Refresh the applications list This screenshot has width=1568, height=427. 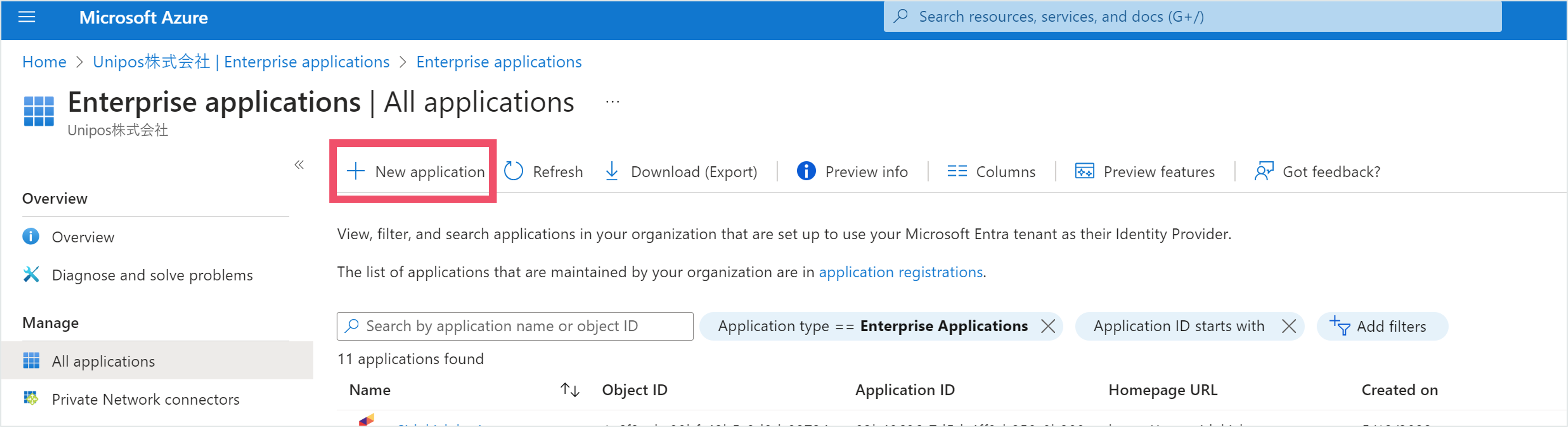coord(544,171)
